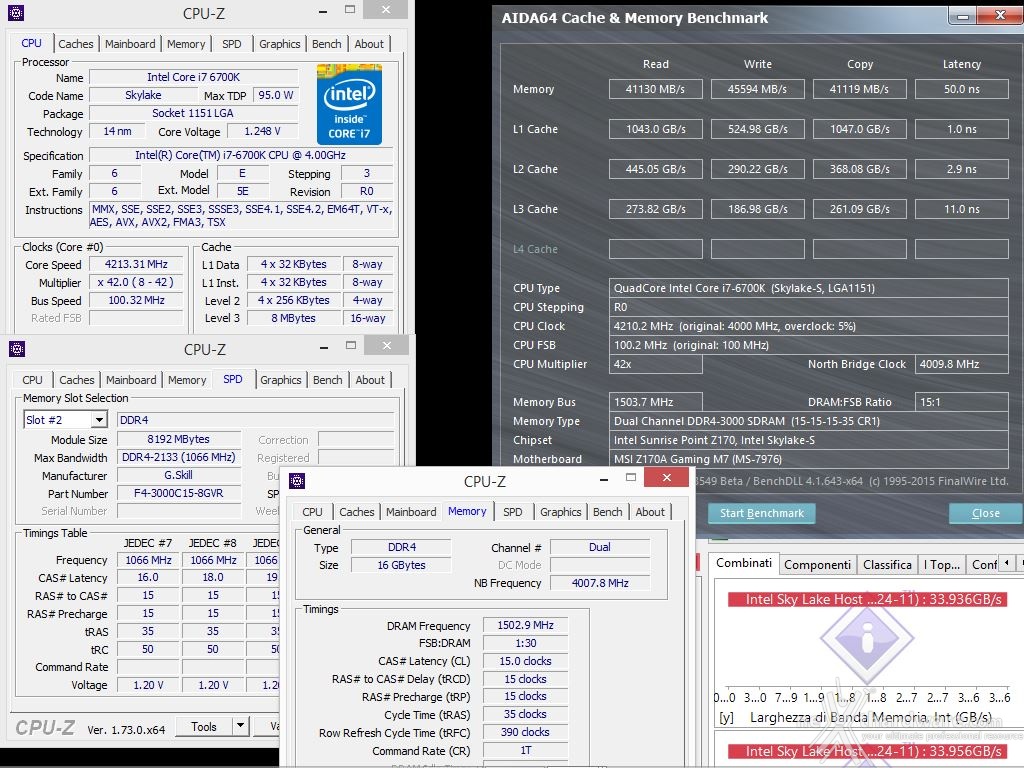Viewport: 1024px width, 768px height.
Task: Click the Manufacturer value "G.Skill"
Action: (x=178, y=475)
